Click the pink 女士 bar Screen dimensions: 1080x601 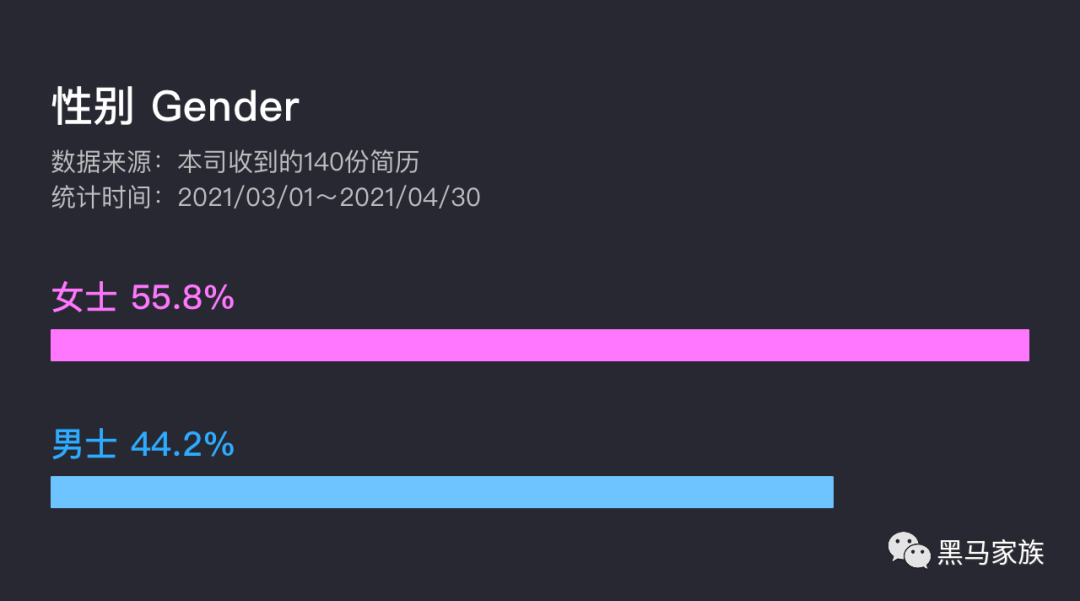540,345
